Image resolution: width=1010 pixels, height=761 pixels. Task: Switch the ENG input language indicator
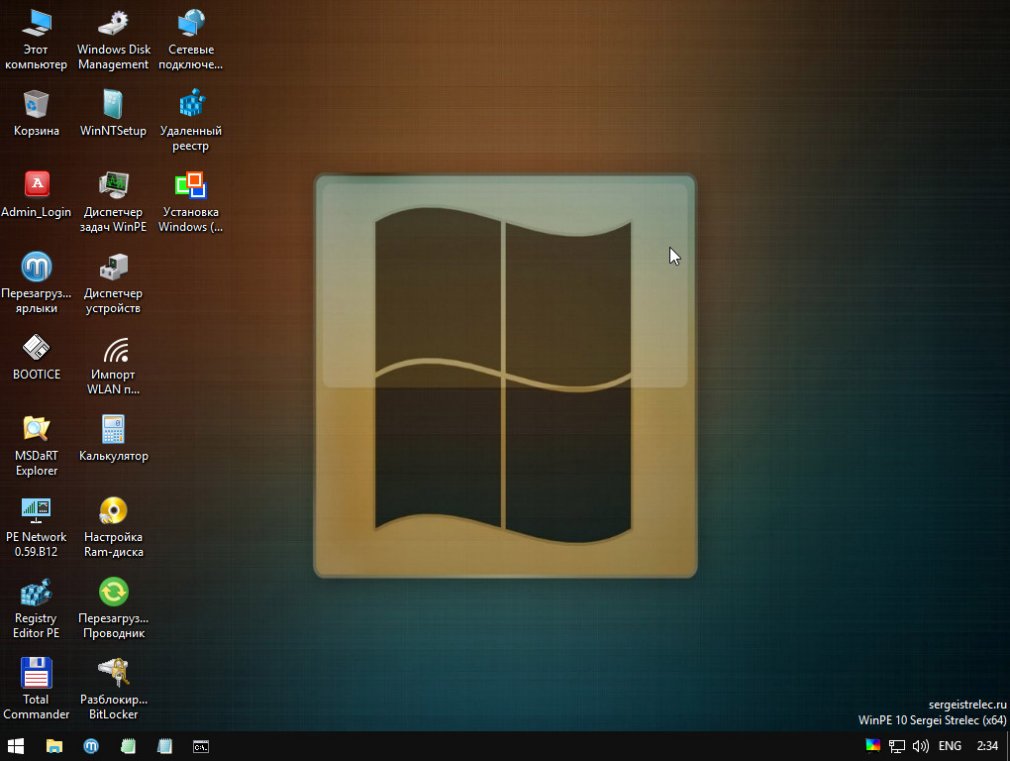coord(950,746)
